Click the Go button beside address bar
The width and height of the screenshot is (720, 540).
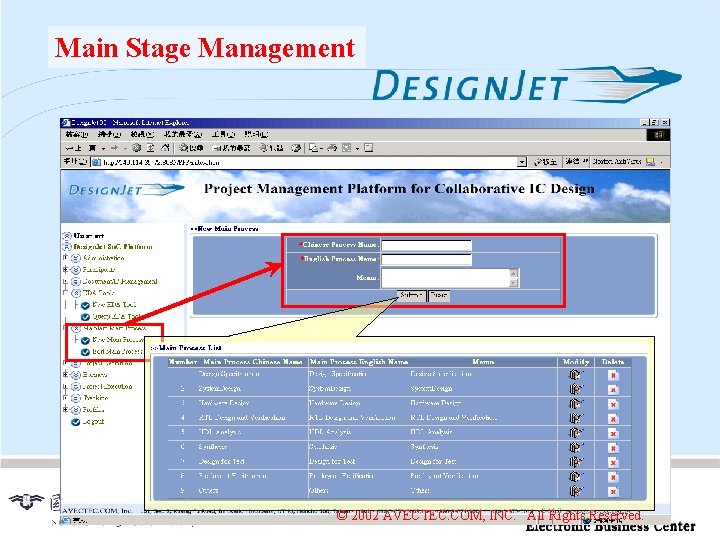click(x=546, y=162)
